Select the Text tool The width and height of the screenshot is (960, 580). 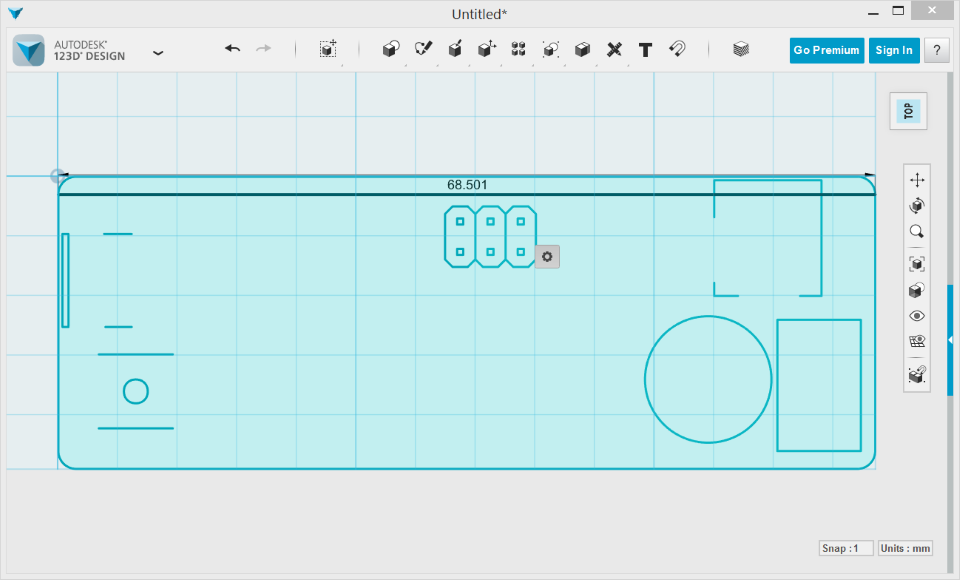(x=645, y=49)
